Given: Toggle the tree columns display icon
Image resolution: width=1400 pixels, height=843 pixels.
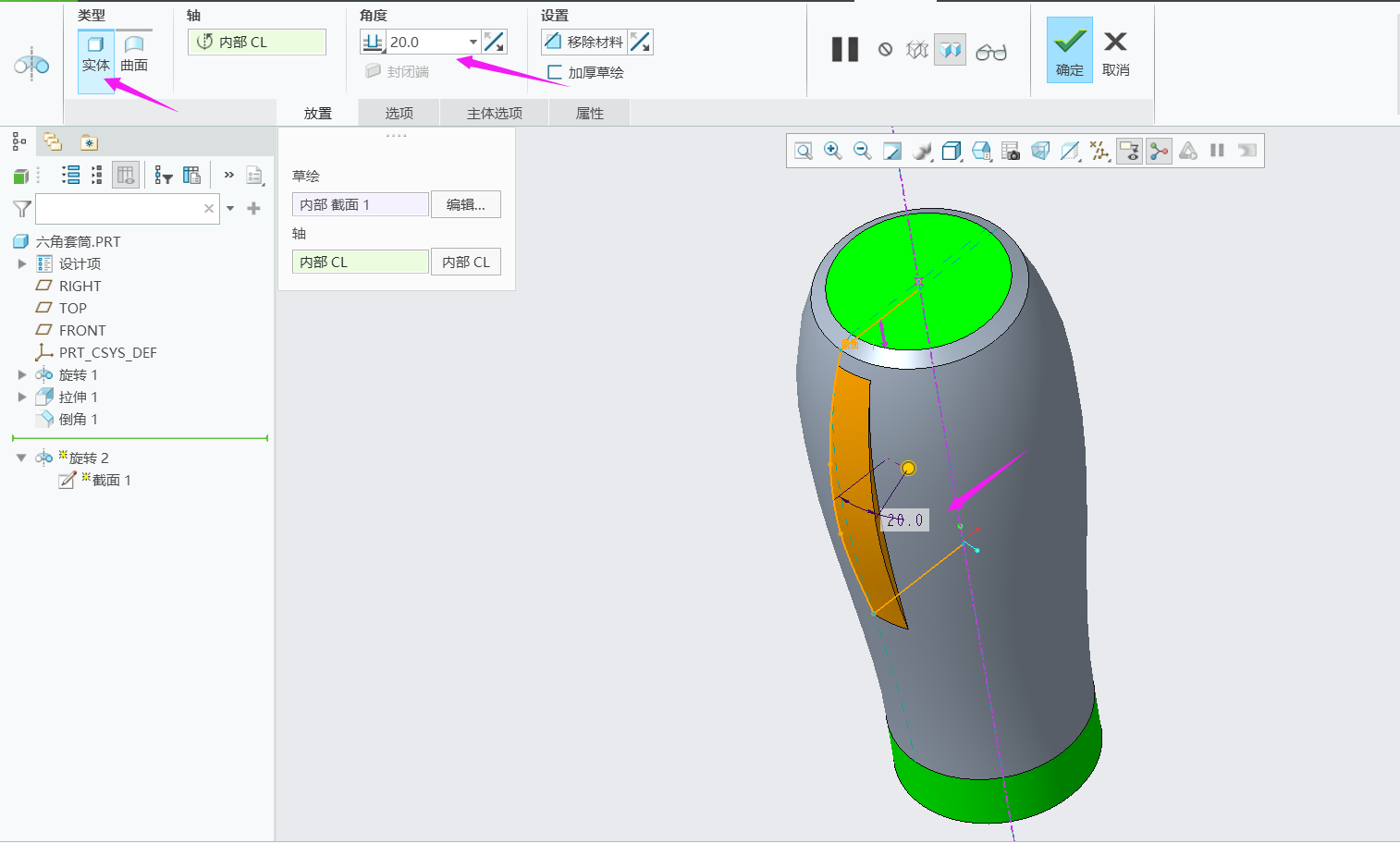Looking at the screenshot, I should (x=126, y=175).
